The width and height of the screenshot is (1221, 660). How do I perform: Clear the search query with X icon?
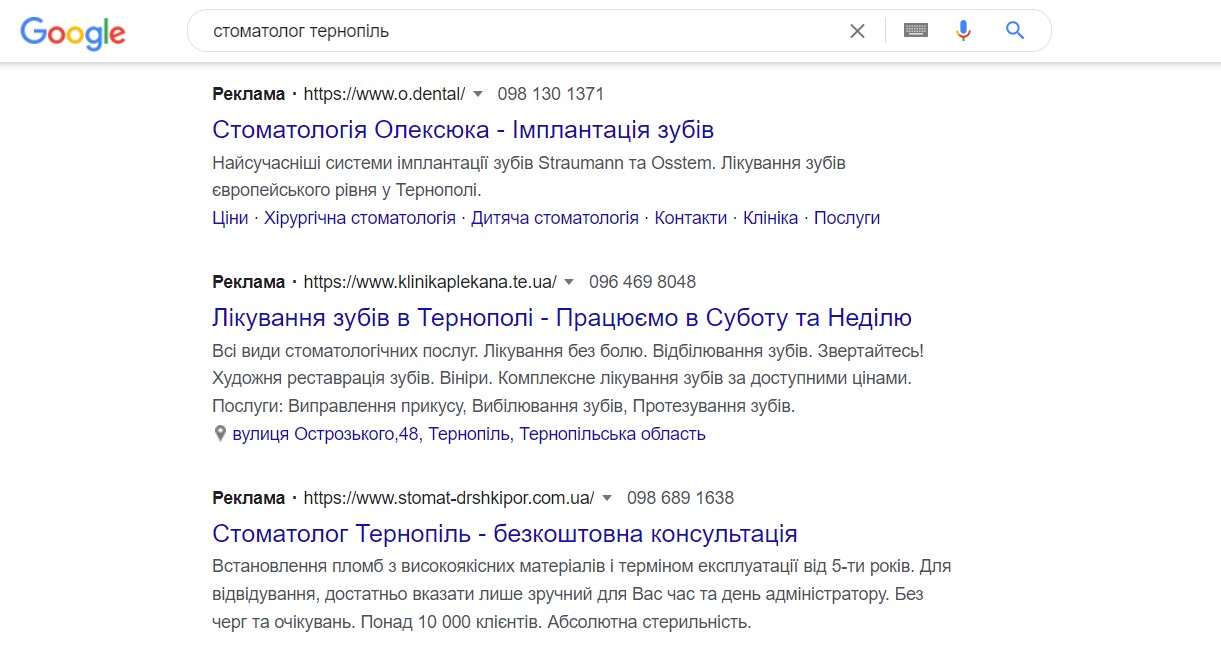tap(857, 31)
